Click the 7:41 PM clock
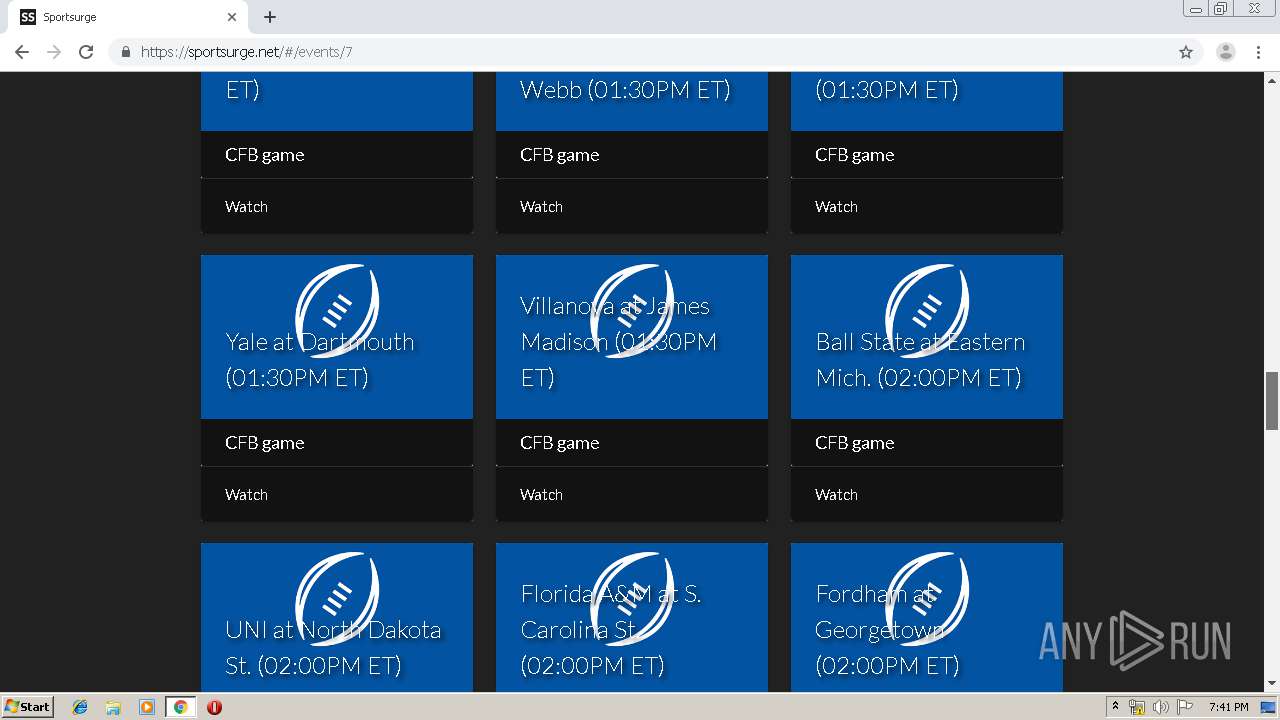 [1228, 707]
